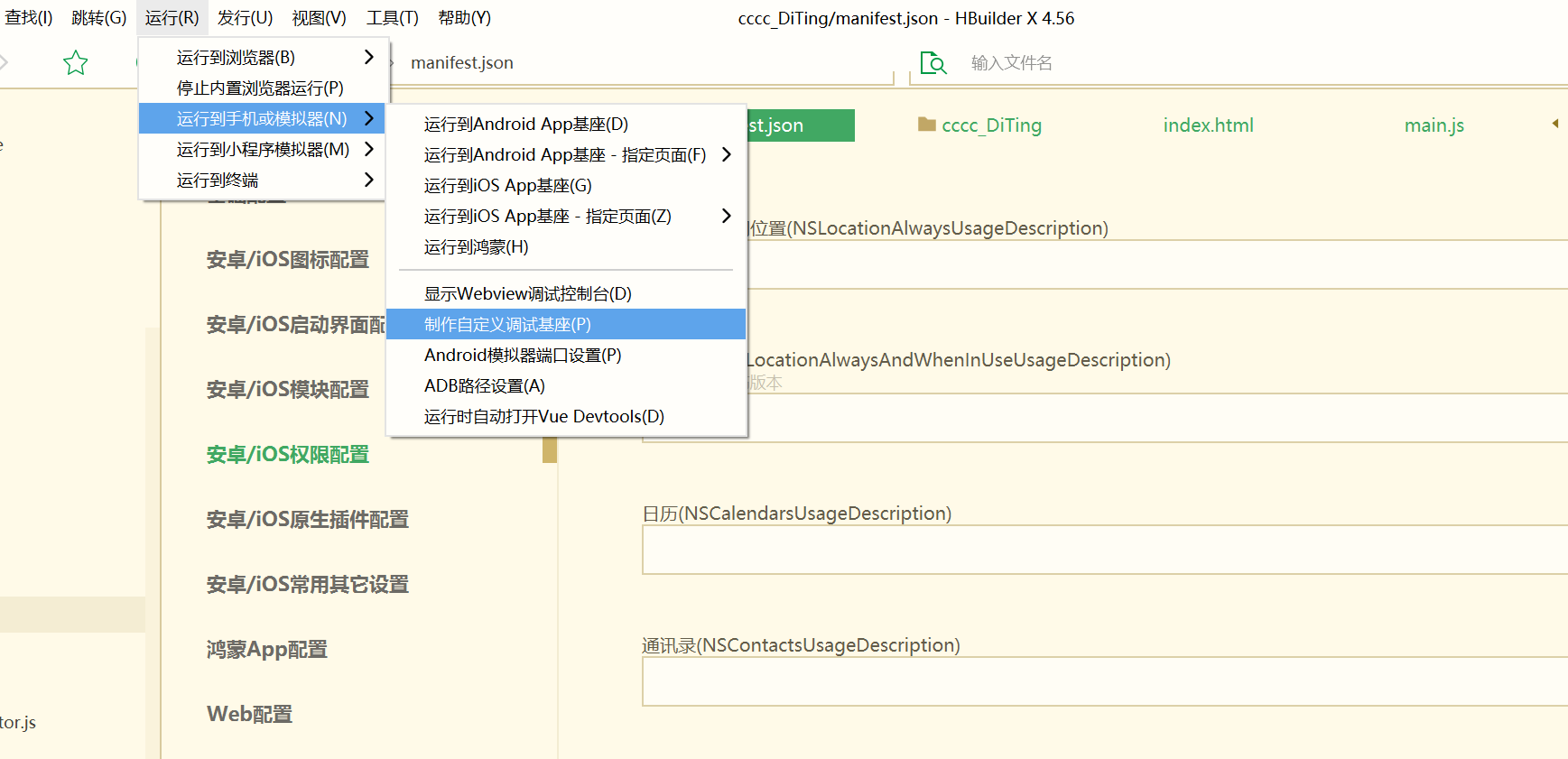This screenshot has width=1568, height=759.
Task: Click the file search icon
Action: (933, 63)
